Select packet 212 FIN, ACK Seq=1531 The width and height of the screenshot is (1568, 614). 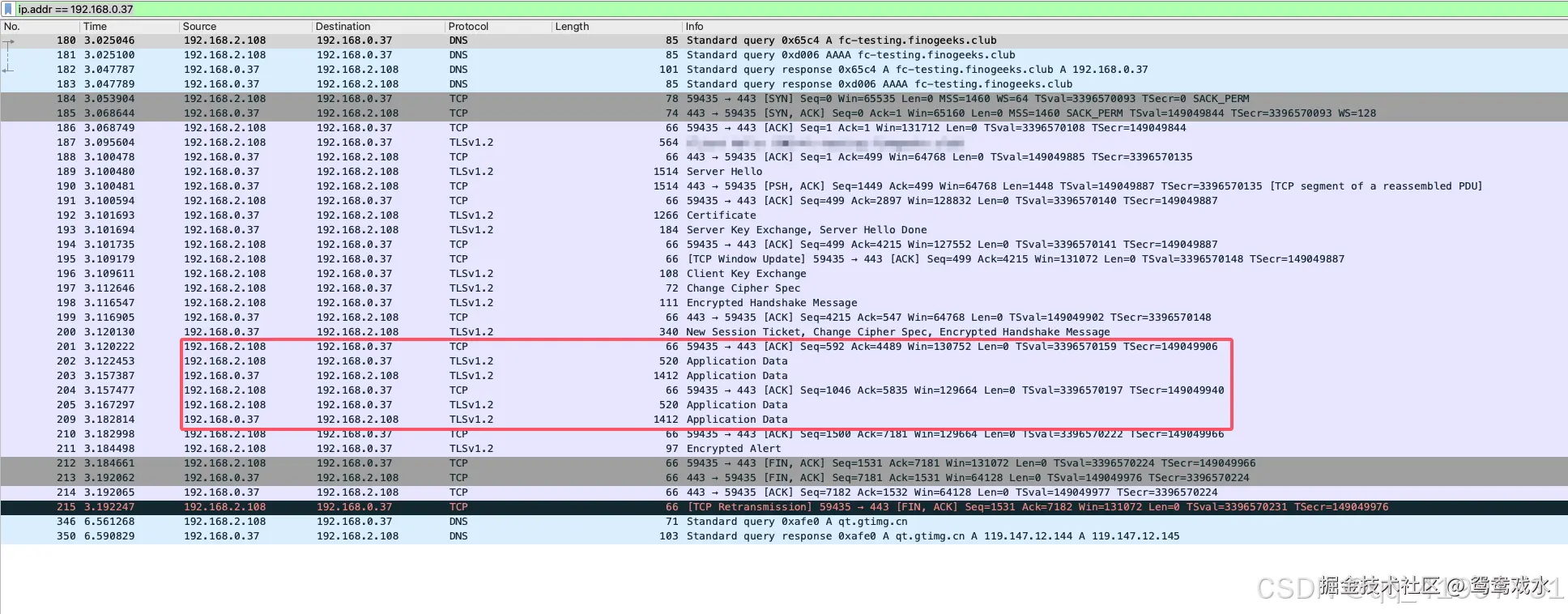coord(784,463)
